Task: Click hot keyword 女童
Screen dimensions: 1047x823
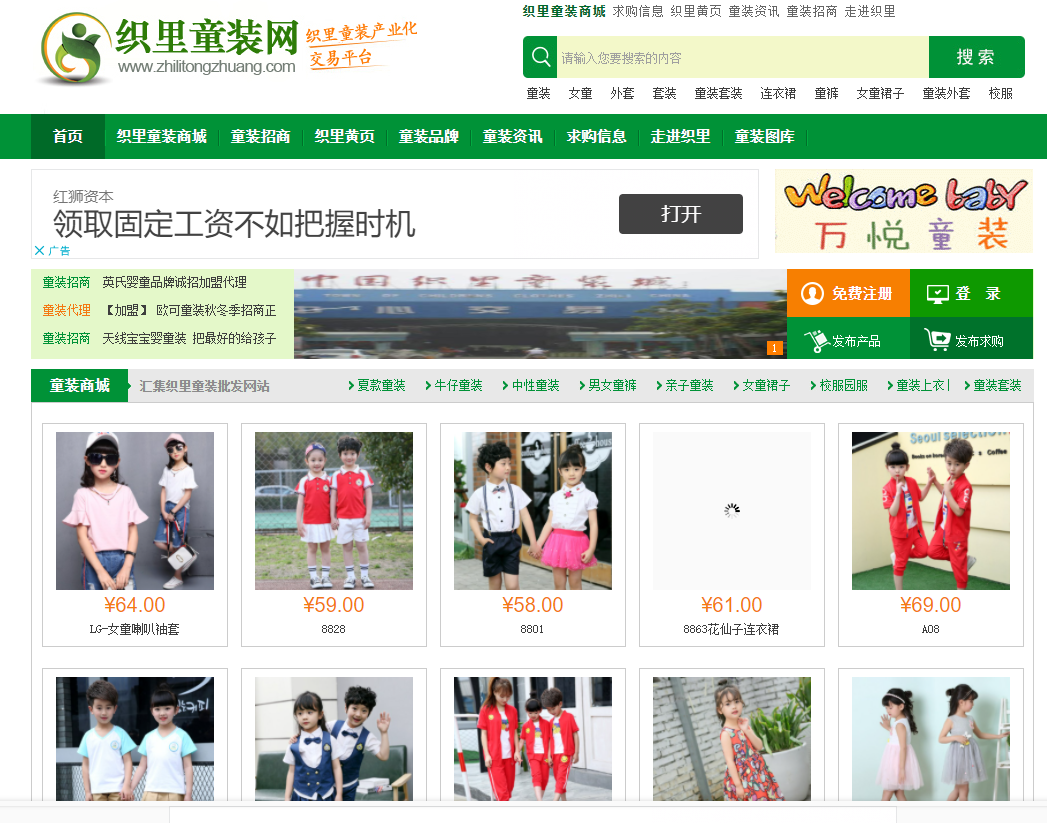Action: [x=580, y=93]
